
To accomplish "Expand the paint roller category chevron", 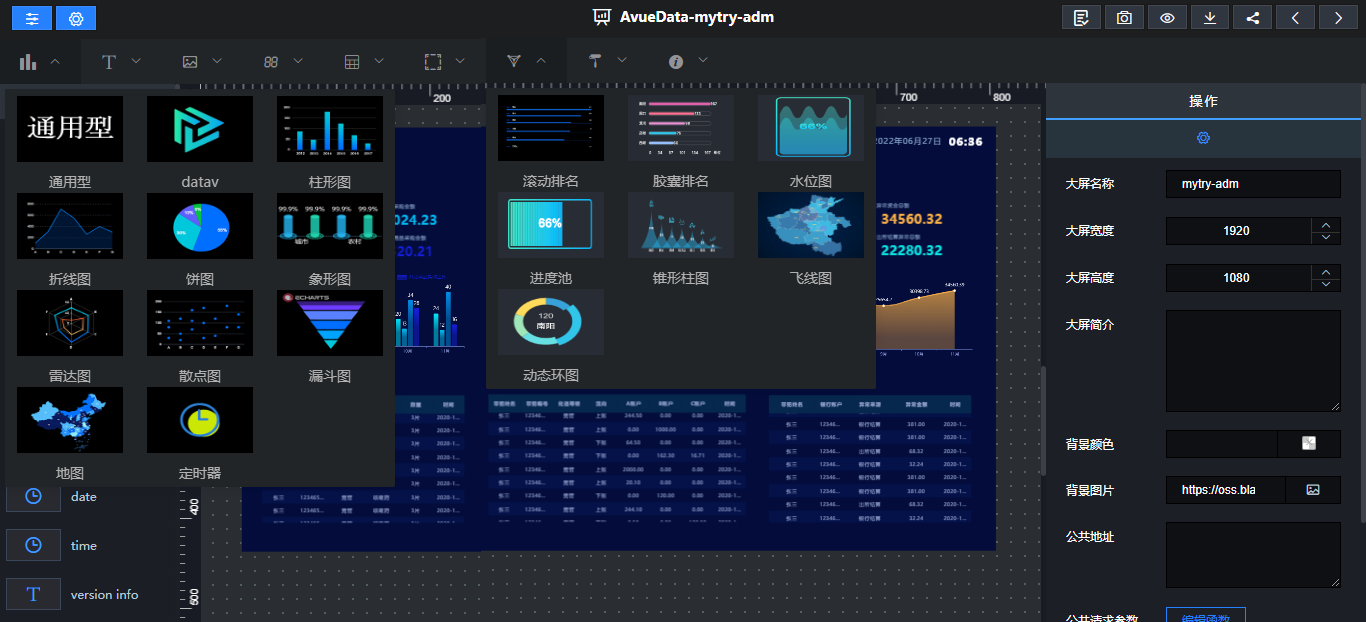I will click(622, 61).
